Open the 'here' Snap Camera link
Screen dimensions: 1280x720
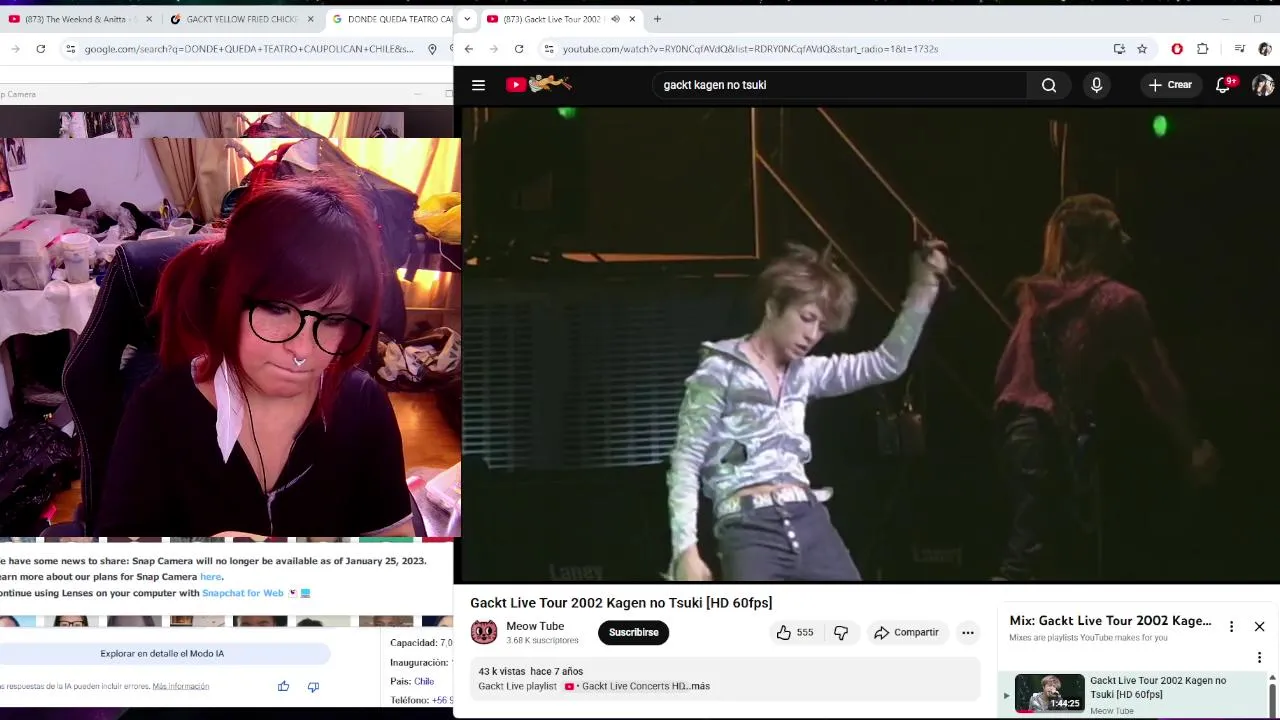[210, 577]
